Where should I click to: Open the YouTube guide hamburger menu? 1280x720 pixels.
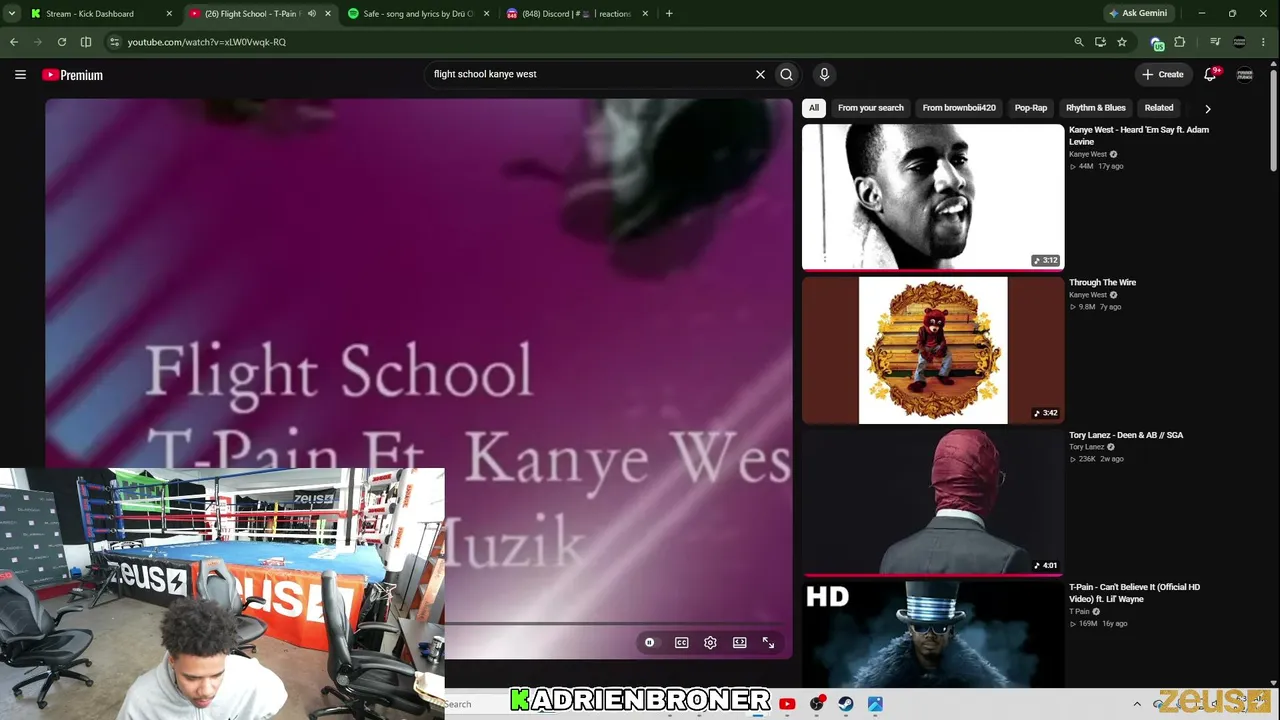(x=20, y=74)
